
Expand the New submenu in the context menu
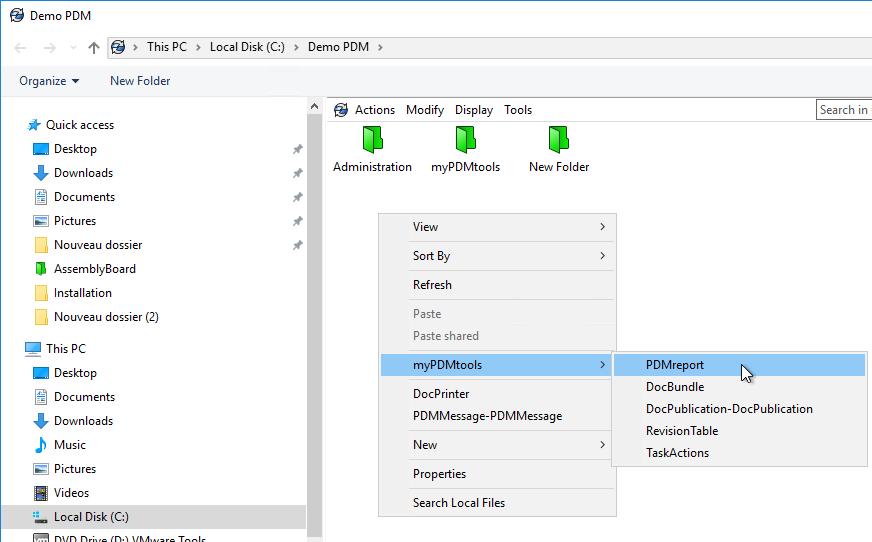click(x=497, y=445)
